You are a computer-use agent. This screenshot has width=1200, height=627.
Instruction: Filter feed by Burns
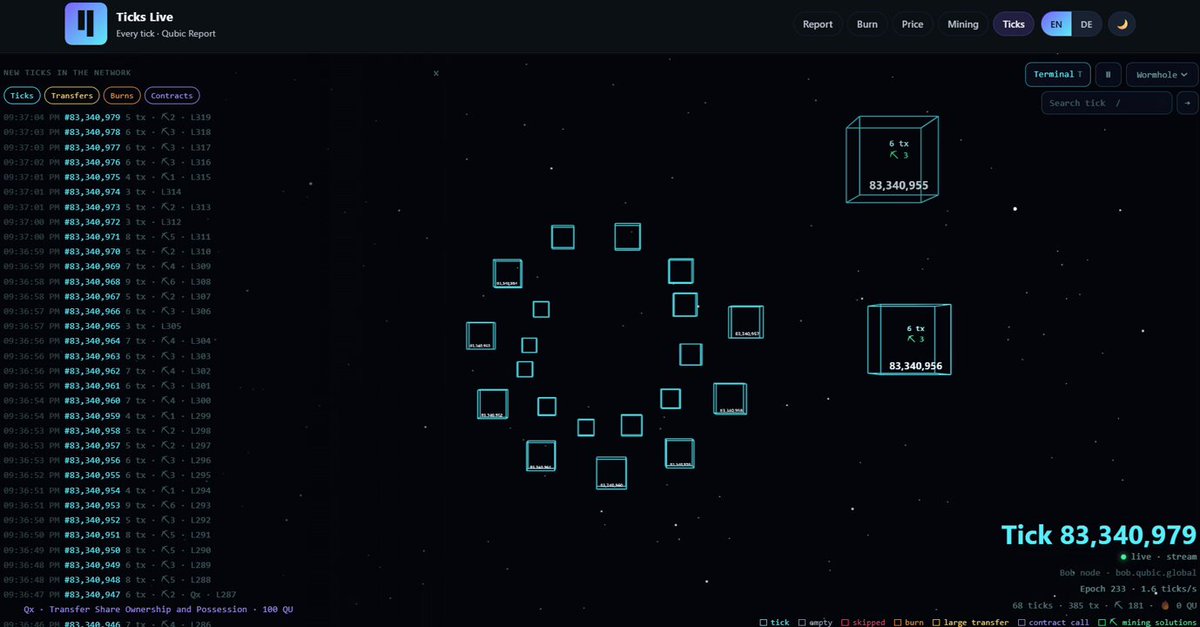(122, 96)
